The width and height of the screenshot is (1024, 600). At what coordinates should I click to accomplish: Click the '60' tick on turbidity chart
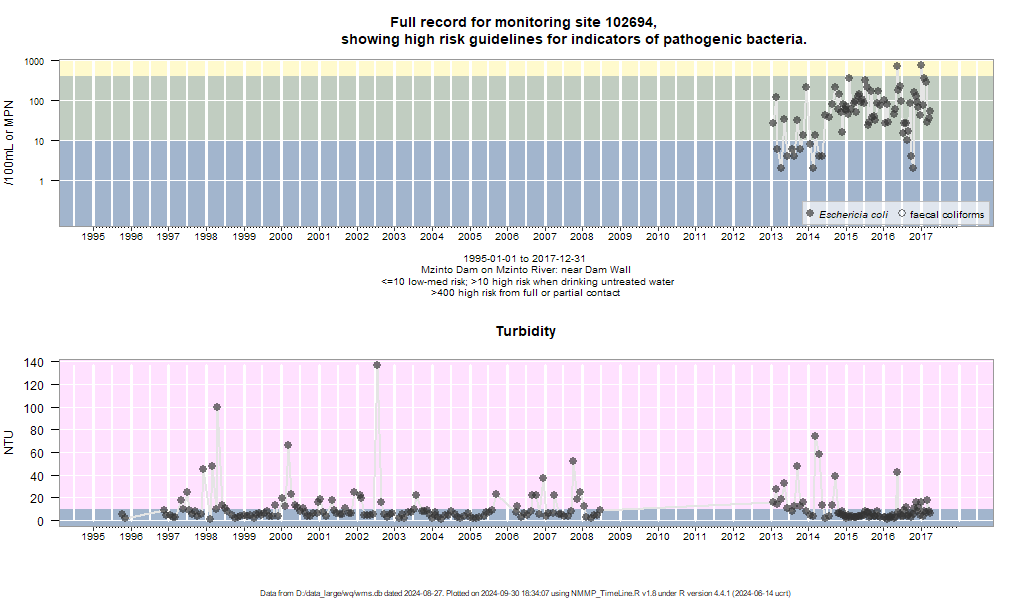37,453
